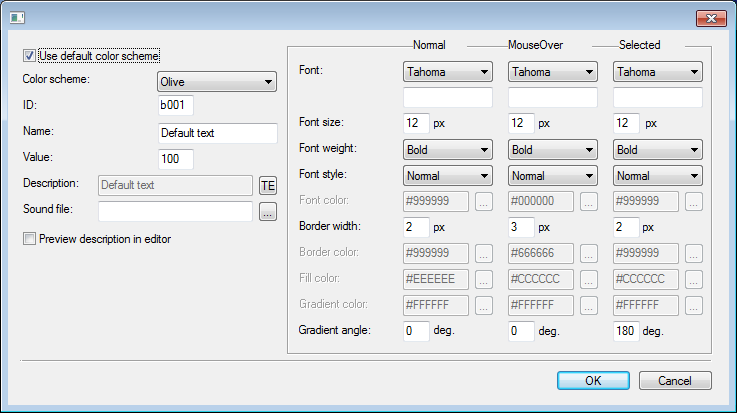This screenshot has width=737, height=413.
Task: Open the Normal font Tahoma dropdown
Action: pyautogui.click(x=447, y=72)
